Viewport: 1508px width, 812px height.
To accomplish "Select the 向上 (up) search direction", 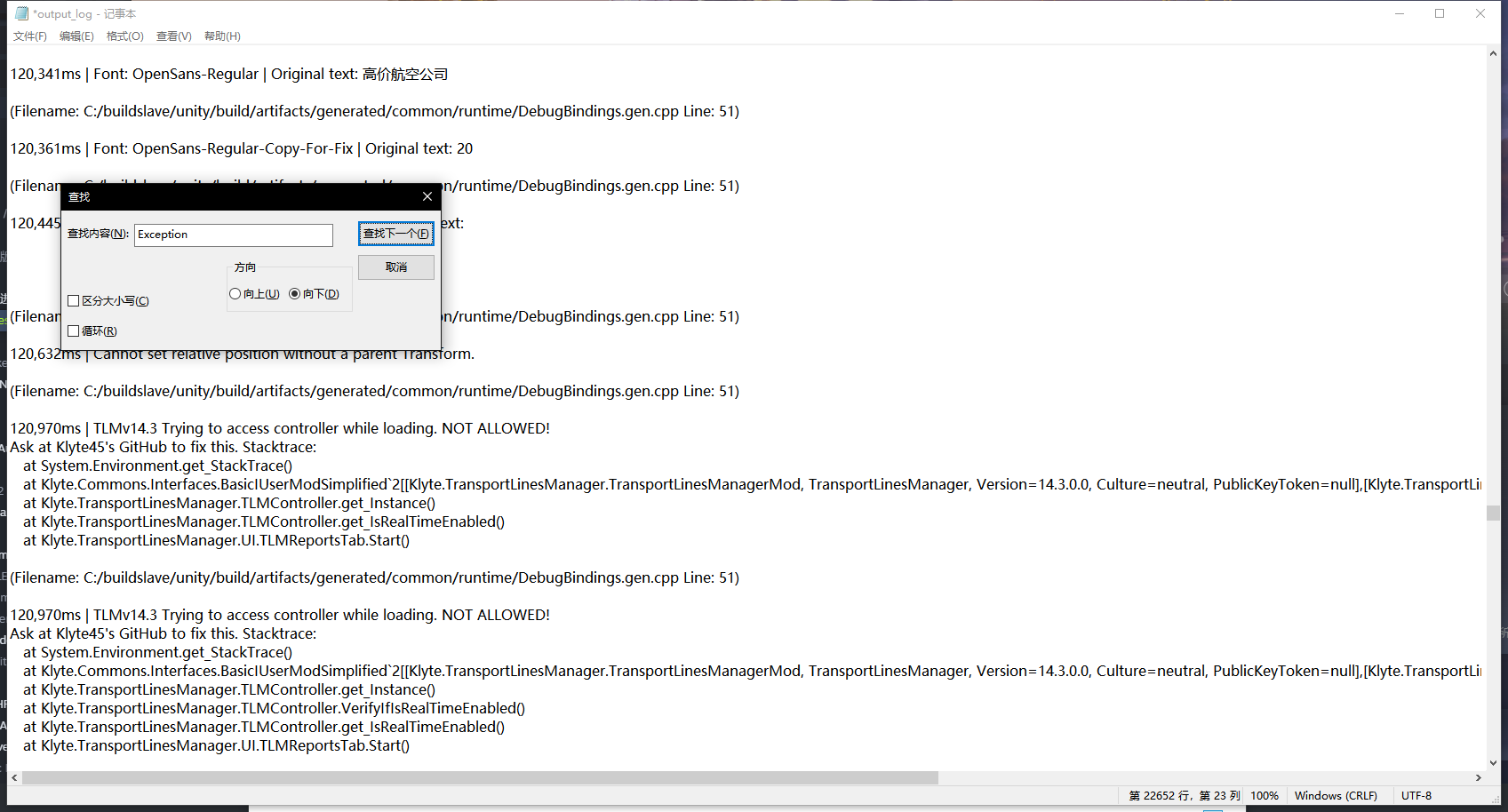I will 235,293.
